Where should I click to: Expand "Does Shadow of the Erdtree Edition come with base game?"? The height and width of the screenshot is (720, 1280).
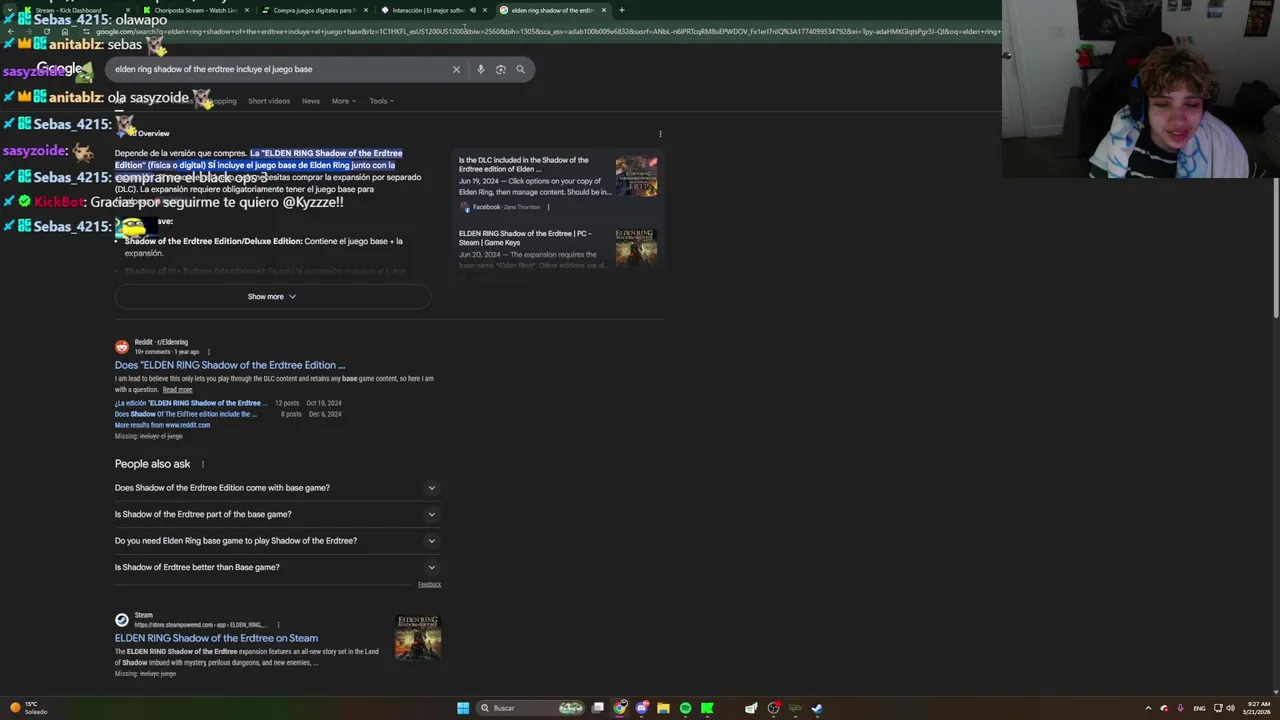(278, 488)
